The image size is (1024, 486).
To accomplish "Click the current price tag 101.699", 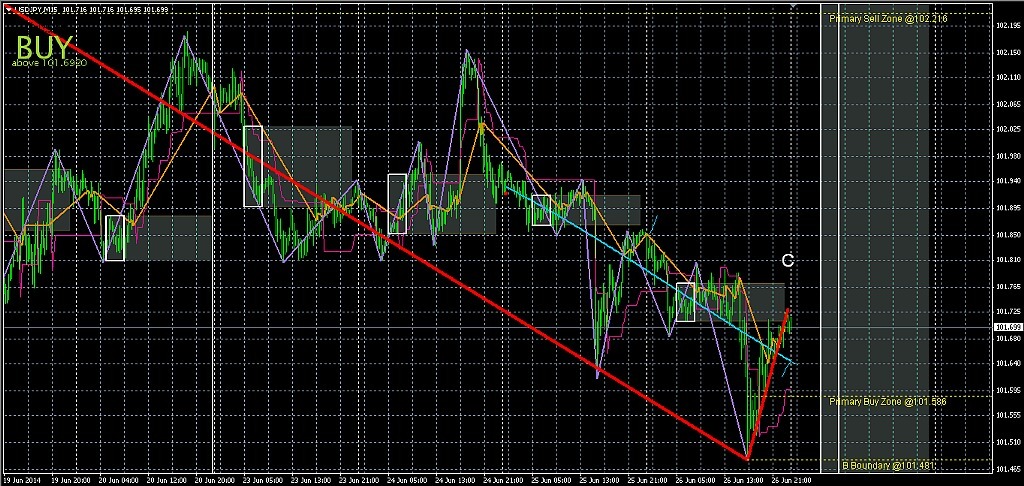I will tap(1008, 327).
